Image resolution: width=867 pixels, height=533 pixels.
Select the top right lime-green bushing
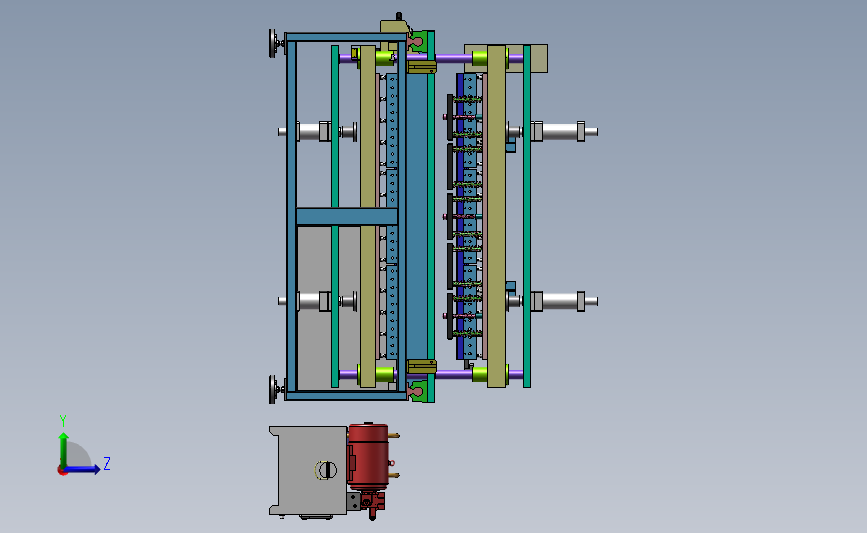pos(479,58)
